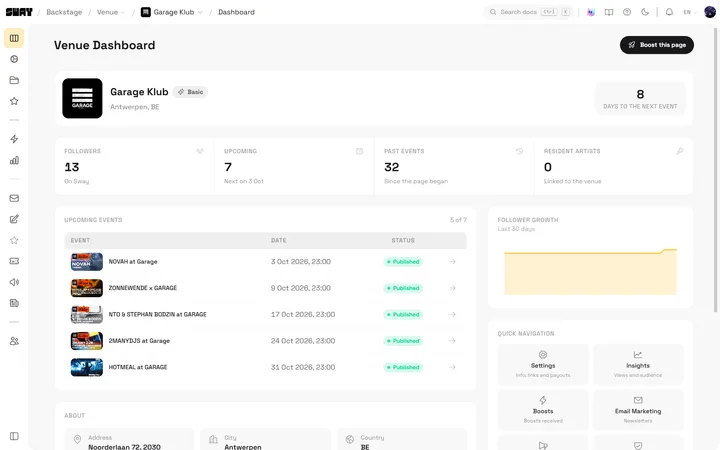Click the 5 of 7 events count
This screenshot has width=720, height=450.
click(x=458, y=220)
